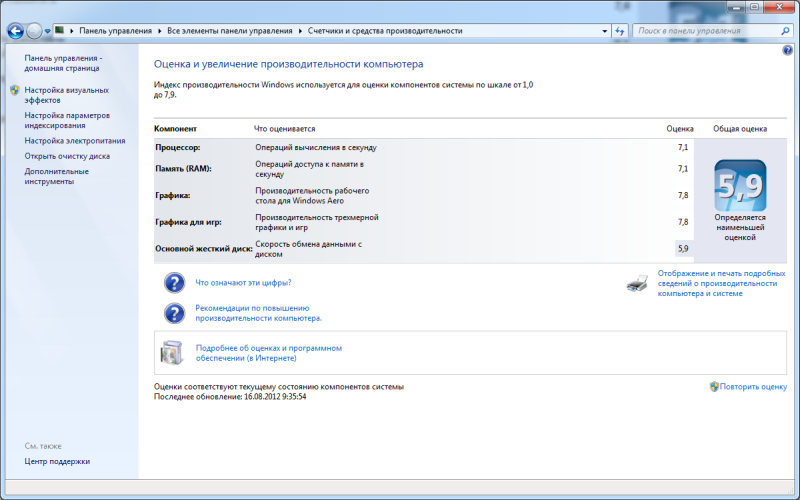Refresh the page with the address bar button
The image size is (800, 500).
(x=620, y=31)
